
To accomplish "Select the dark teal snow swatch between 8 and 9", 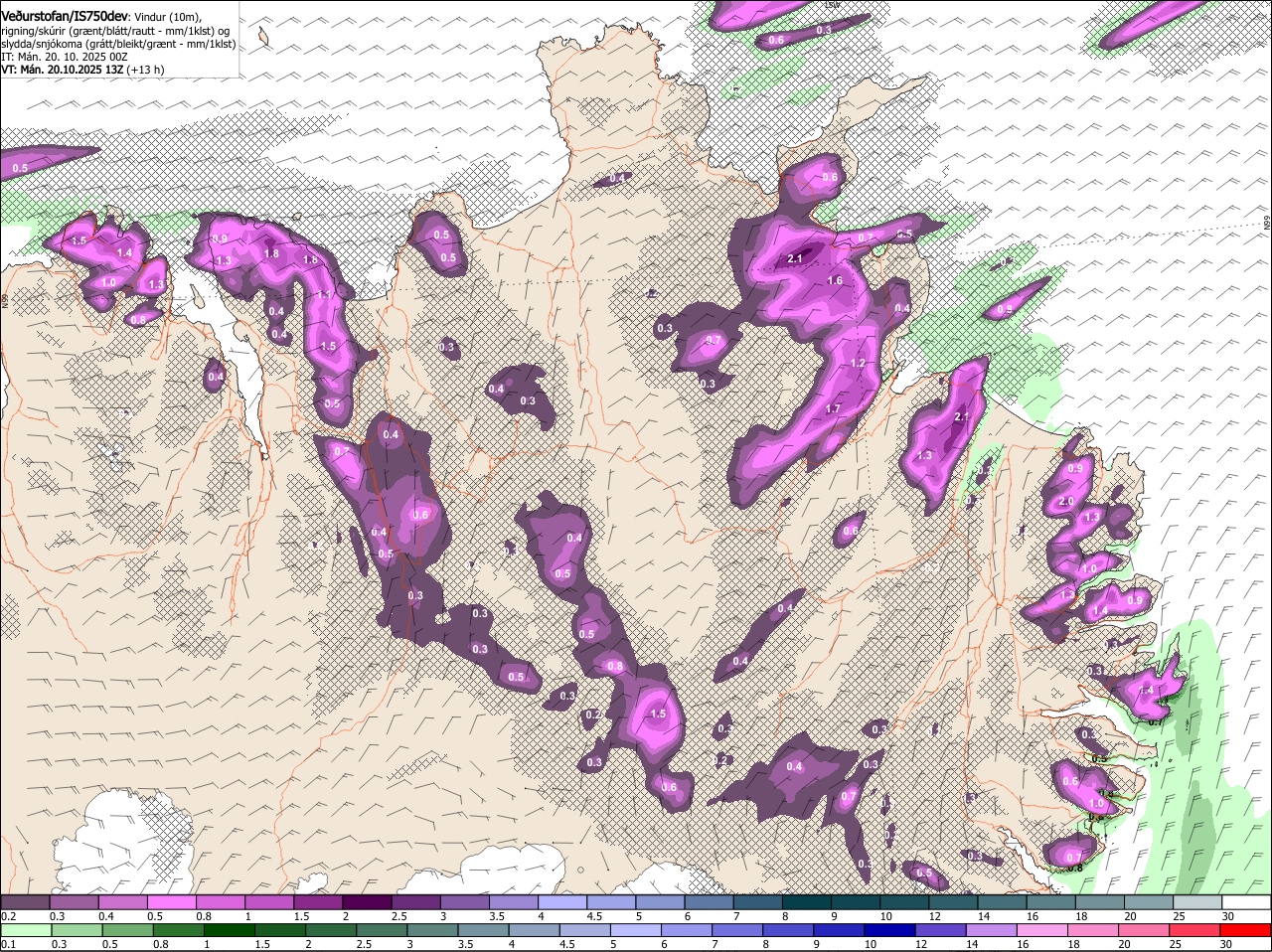I will pyautogui.click(x=808, y=901).
